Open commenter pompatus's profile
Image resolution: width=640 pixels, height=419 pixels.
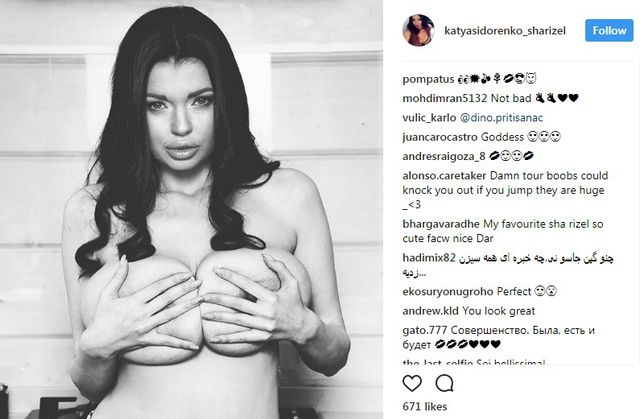point(428,79)
